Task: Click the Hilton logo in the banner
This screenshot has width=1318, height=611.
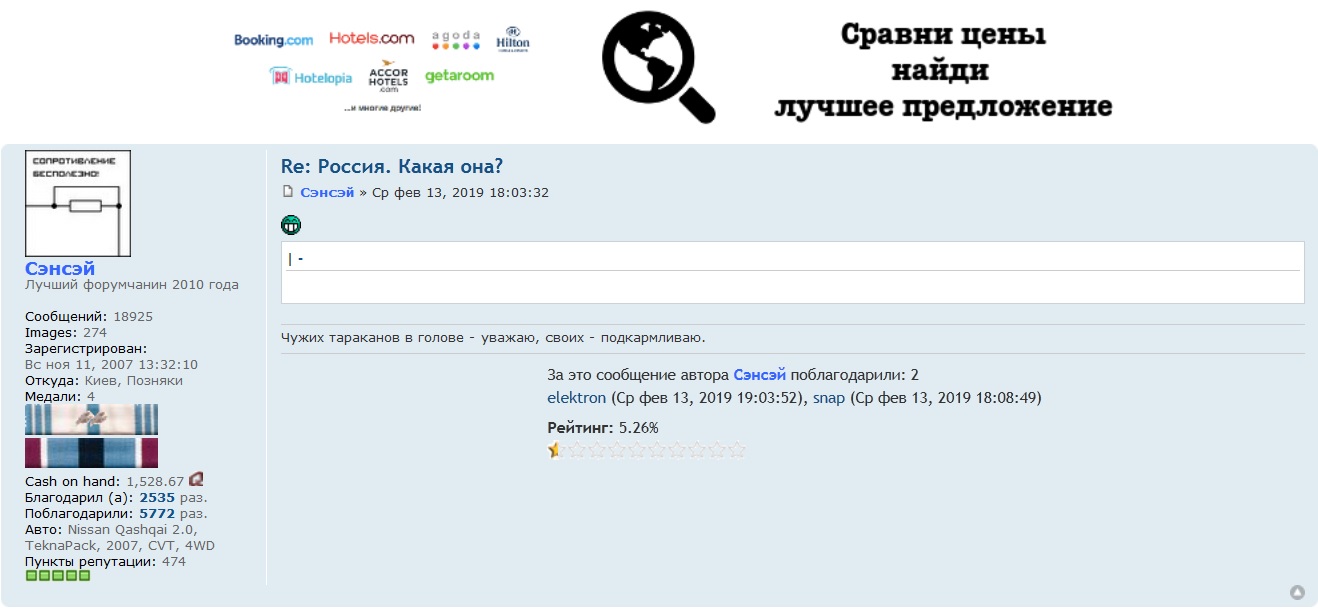Action: 513,39
